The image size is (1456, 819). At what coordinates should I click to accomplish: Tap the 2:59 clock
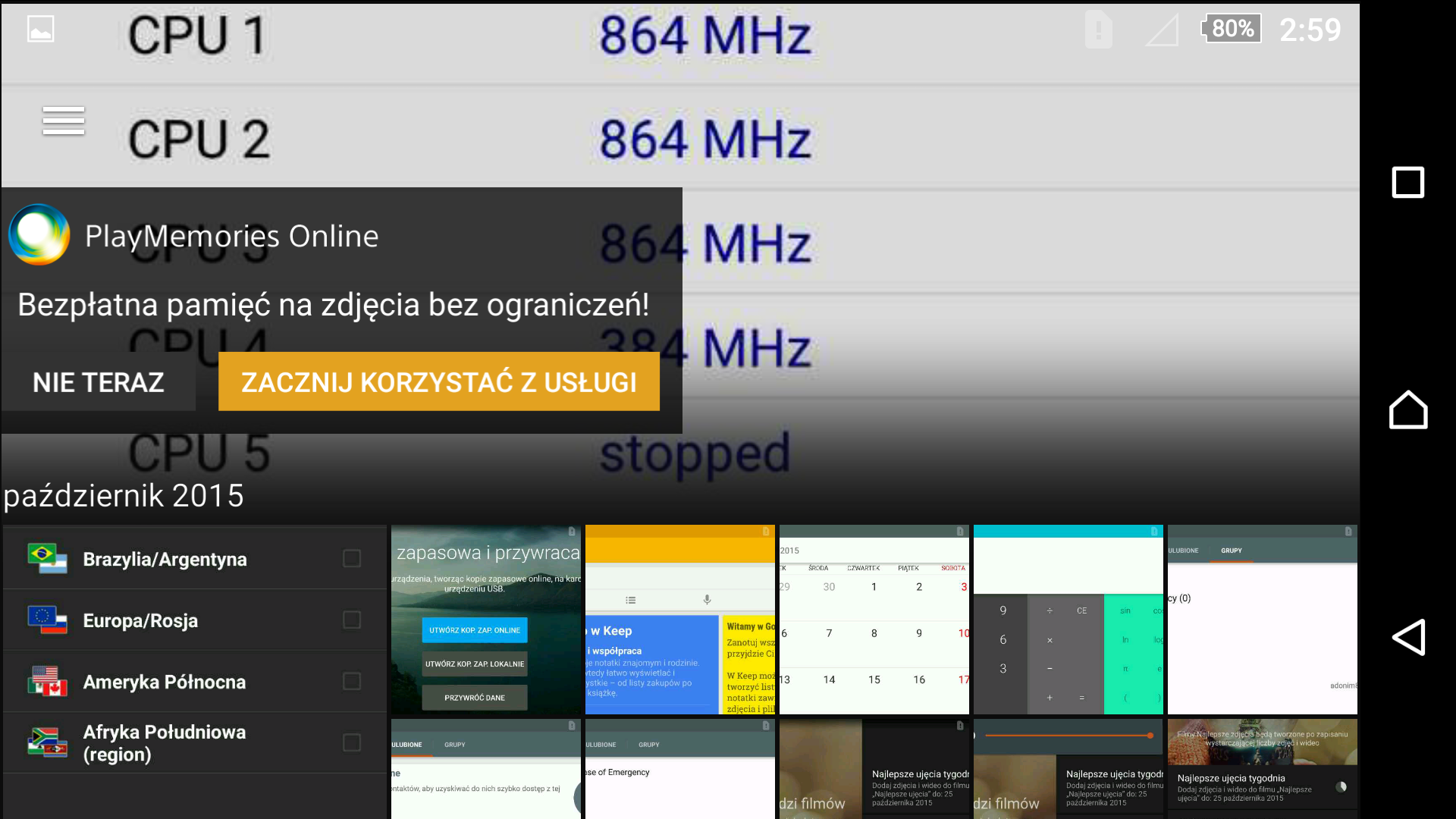coord(1310,30)
